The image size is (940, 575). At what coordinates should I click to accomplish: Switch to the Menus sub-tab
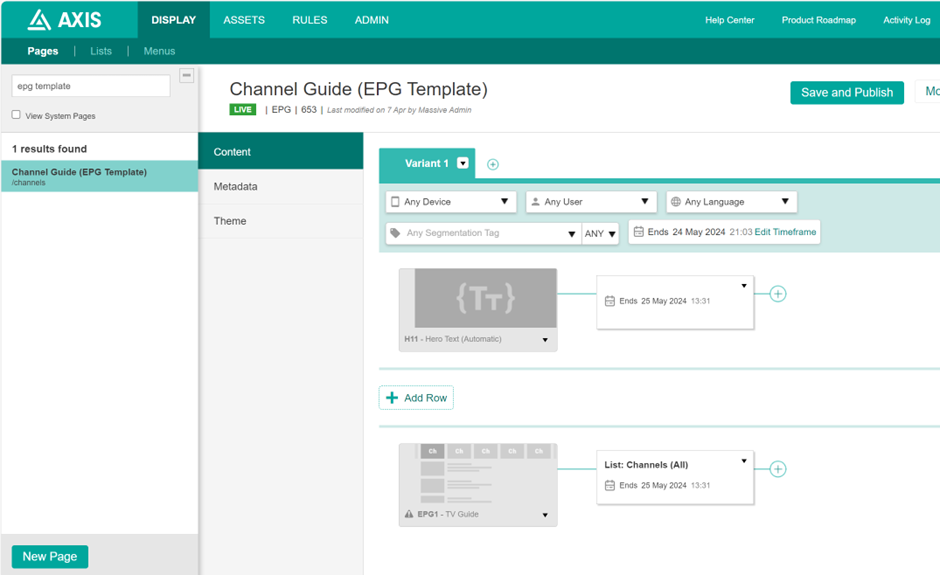click(x=159, y=51)
